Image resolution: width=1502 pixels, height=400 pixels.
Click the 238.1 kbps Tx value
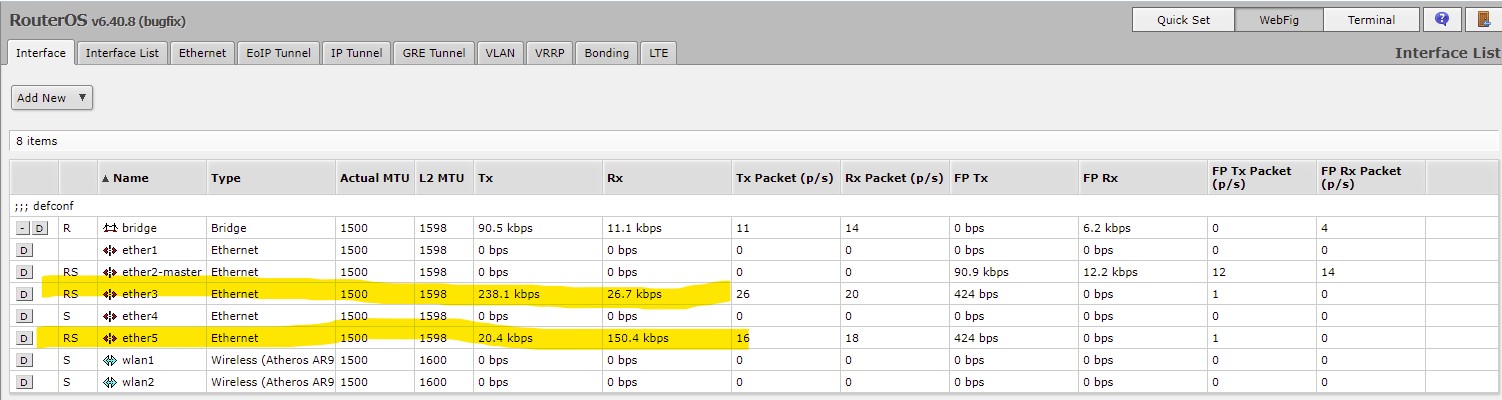[509, 294]
